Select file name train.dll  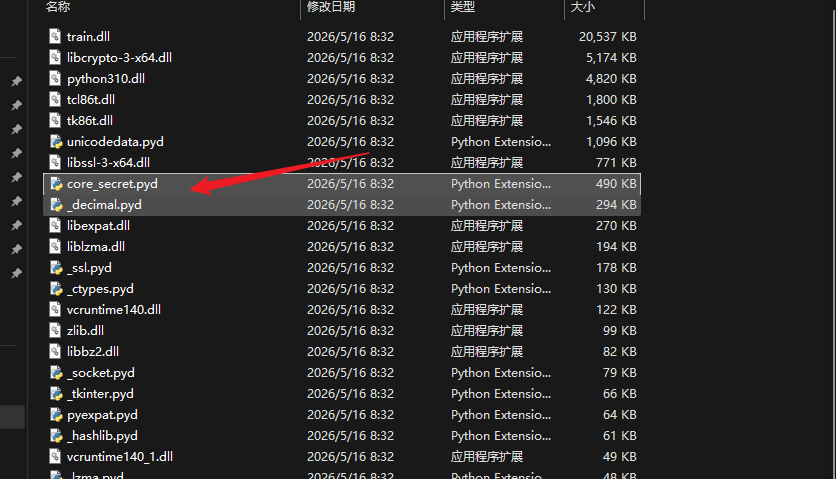(x=89, y=36)
